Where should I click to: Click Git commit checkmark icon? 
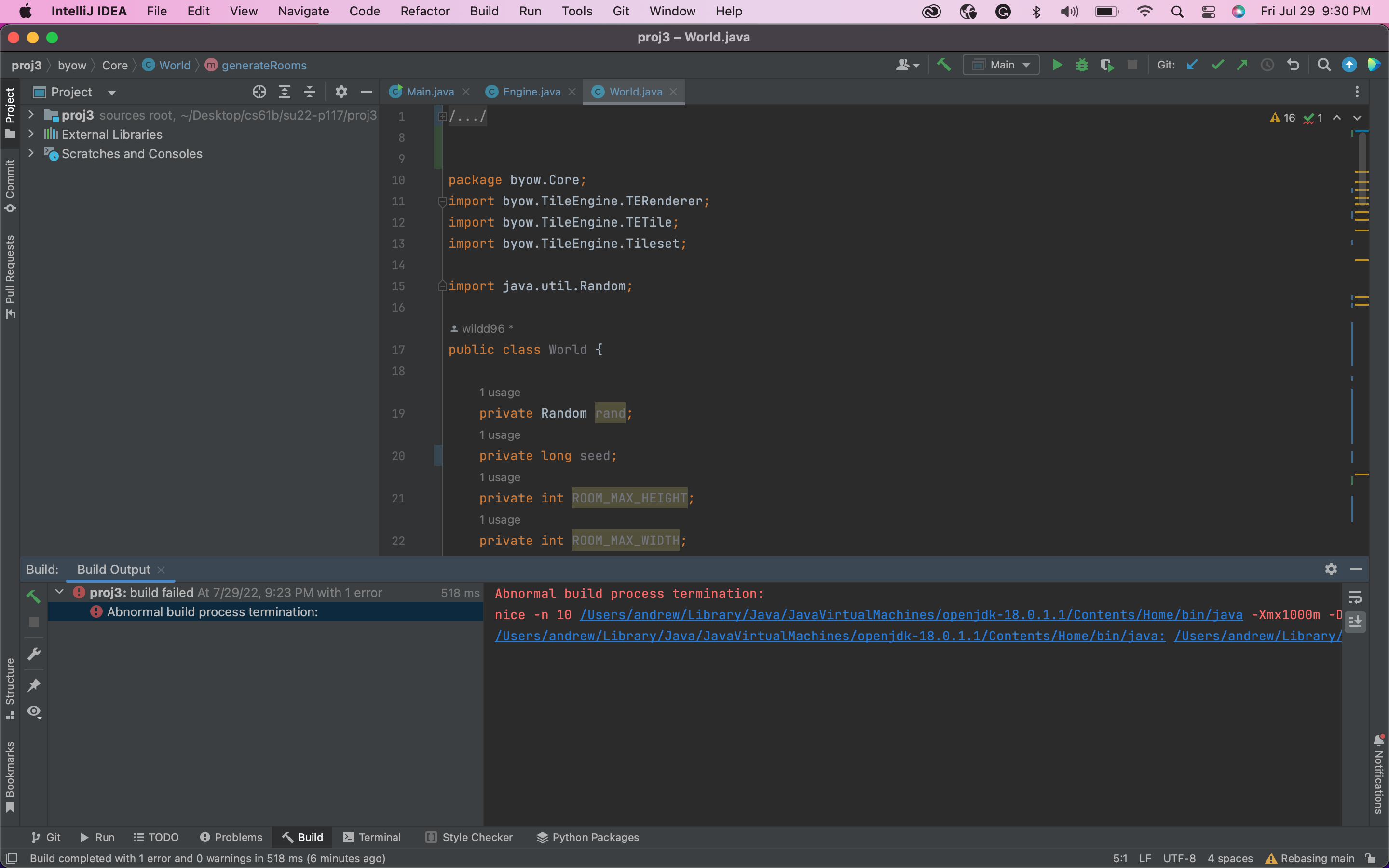(x=1217, y=65)
